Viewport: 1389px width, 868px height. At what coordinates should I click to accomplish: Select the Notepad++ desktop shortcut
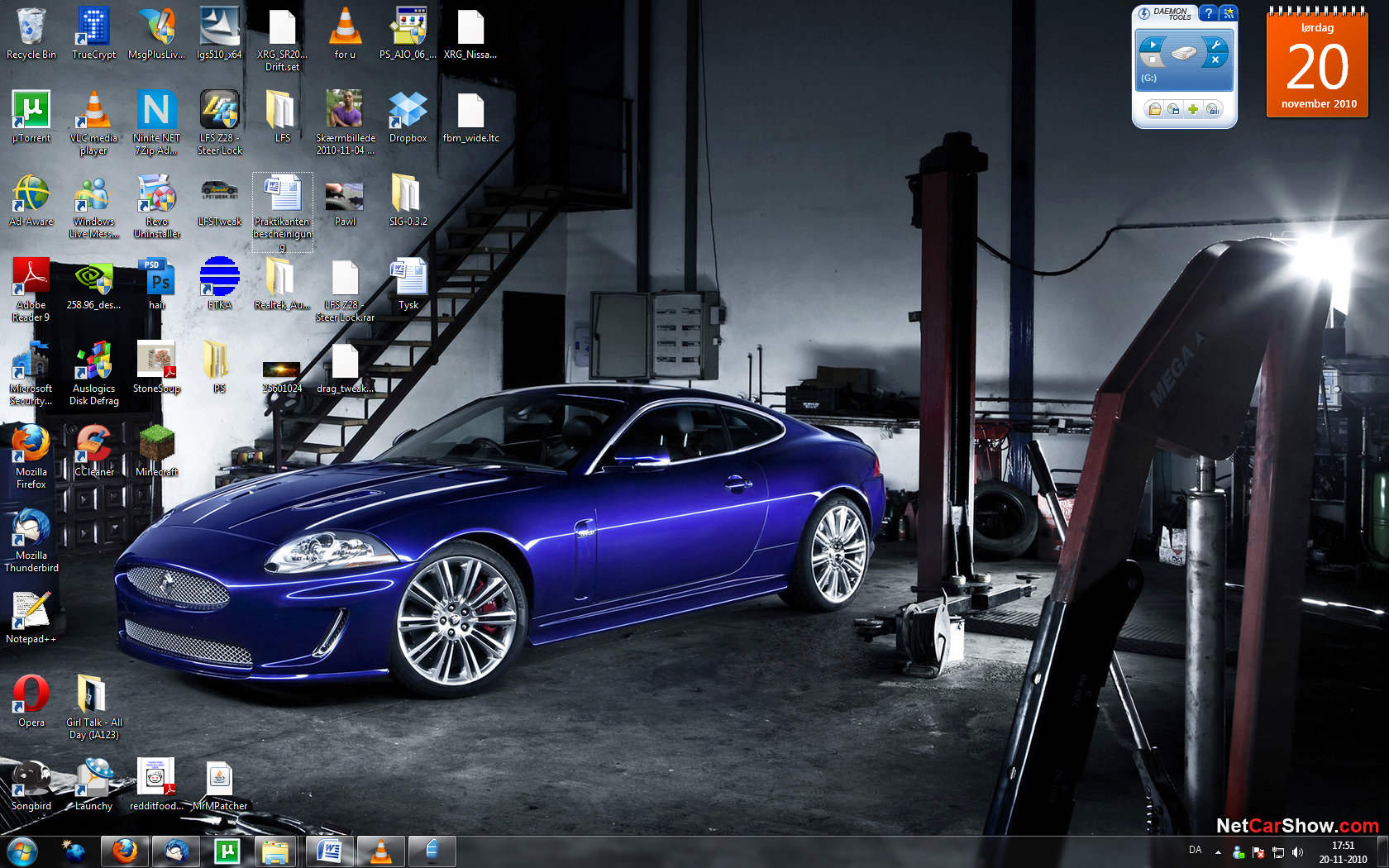tap(31, 618)
